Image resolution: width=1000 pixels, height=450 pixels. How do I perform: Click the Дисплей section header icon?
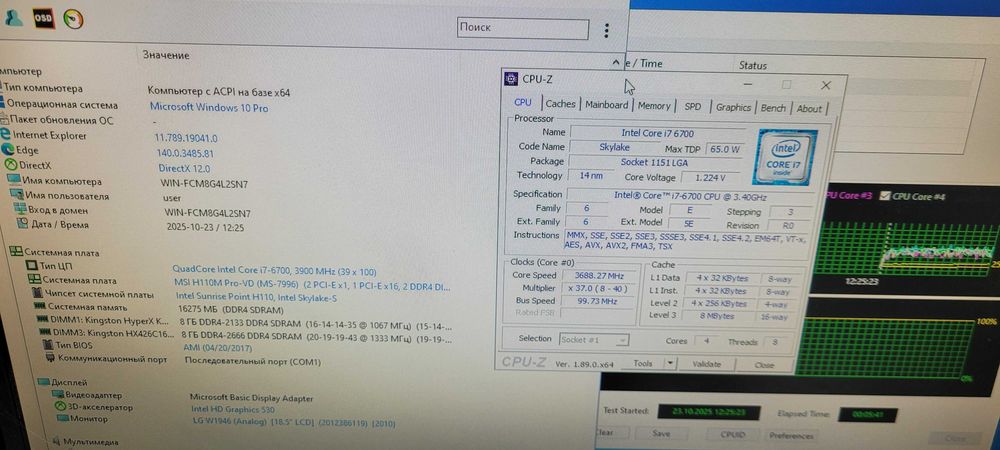coord(43,382)
